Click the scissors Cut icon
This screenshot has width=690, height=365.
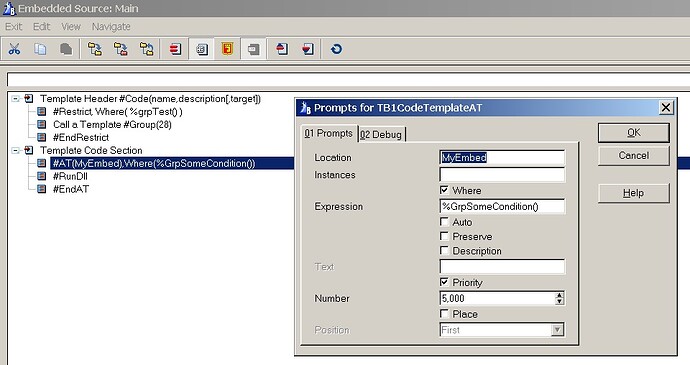[x=14, y=49]
